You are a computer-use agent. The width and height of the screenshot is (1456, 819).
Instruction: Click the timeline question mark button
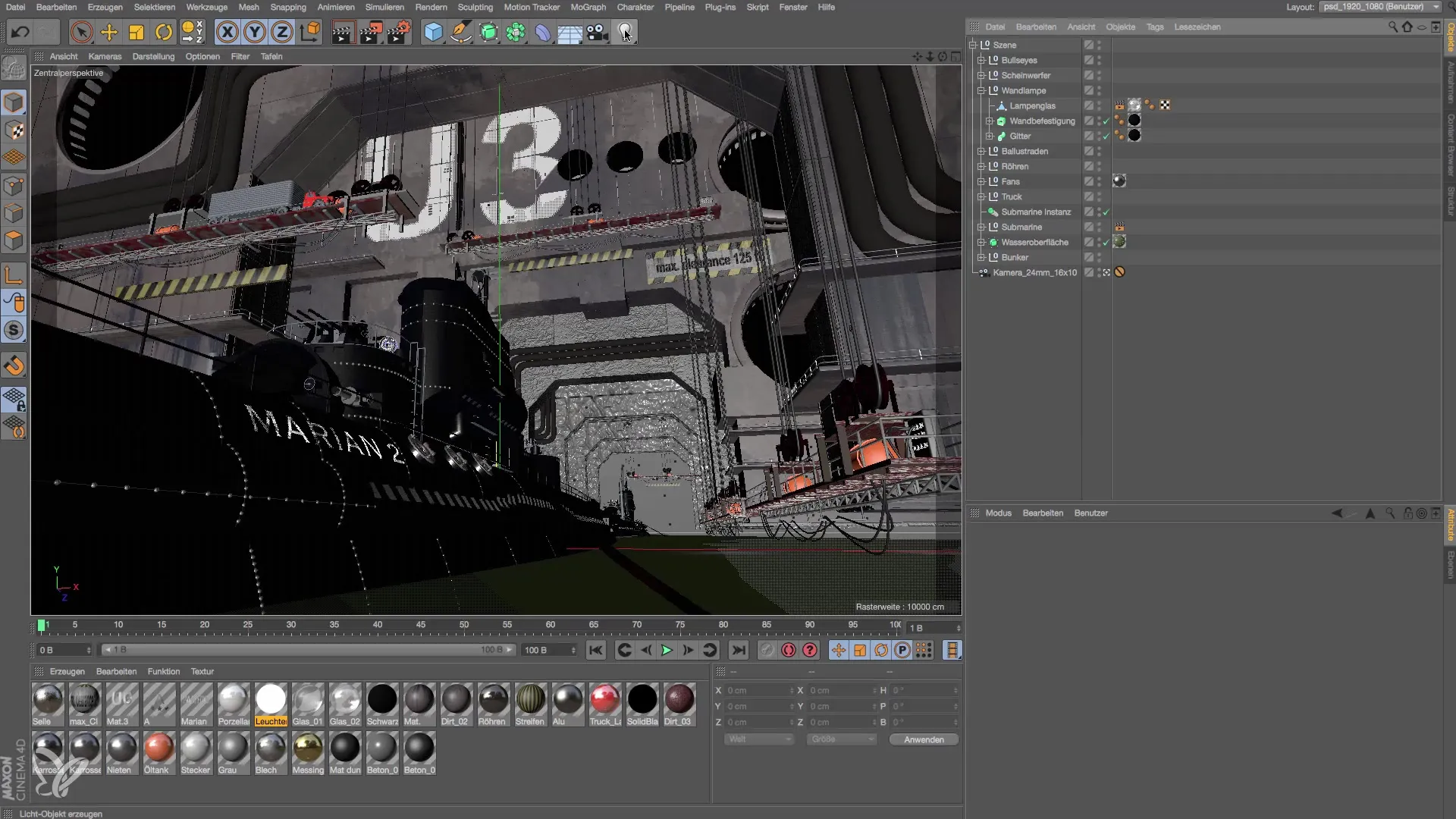click(x=810, y=650)
